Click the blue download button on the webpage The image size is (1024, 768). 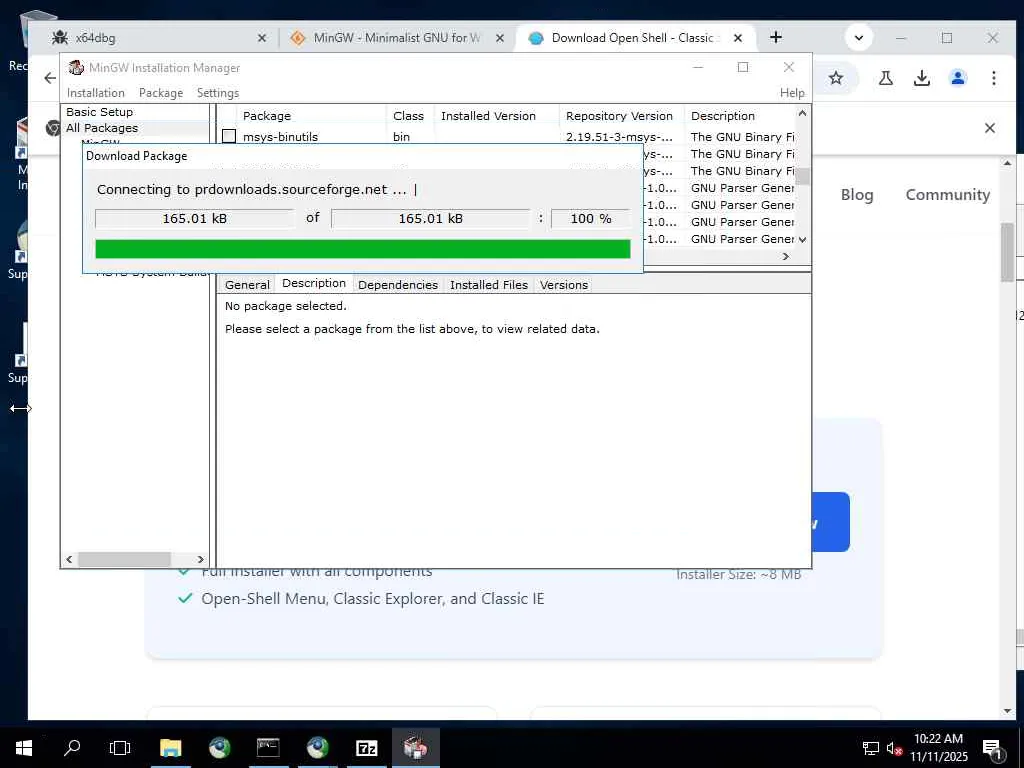coord(831,522)
